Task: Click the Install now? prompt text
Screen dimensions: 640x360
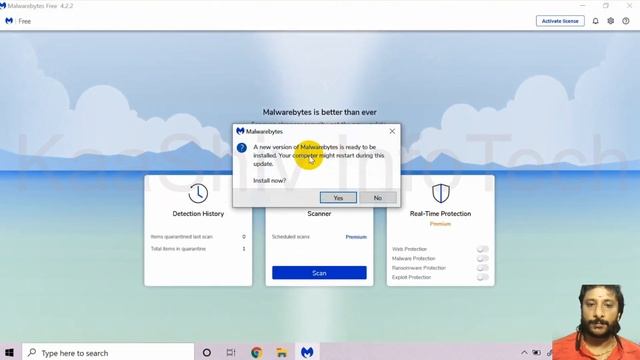Action: (269, 180)
